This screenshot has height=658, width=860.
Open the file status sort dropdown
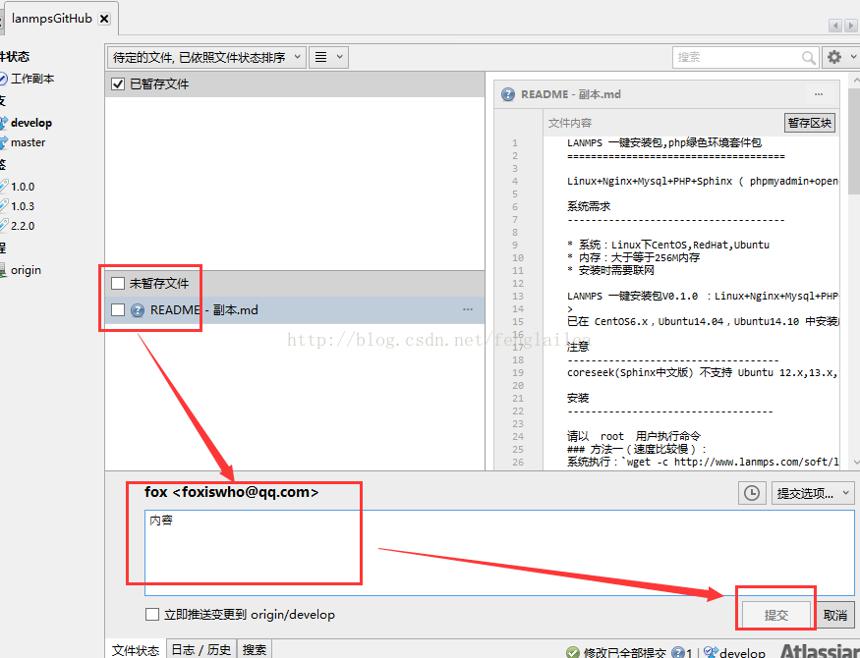click(x=206, y=57)
